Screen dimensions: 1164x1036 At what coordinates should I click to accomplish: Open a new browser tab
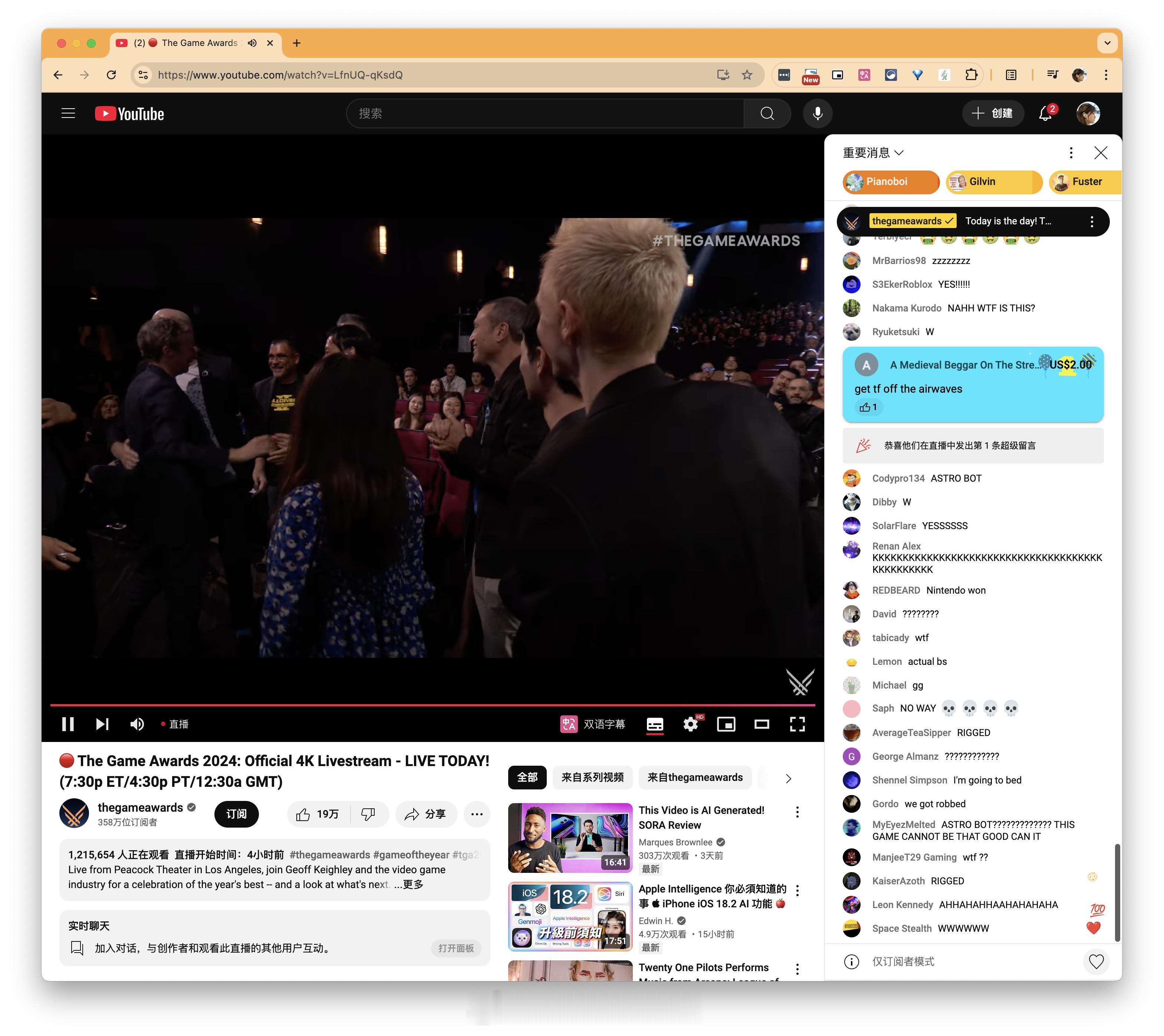[297, 43]
